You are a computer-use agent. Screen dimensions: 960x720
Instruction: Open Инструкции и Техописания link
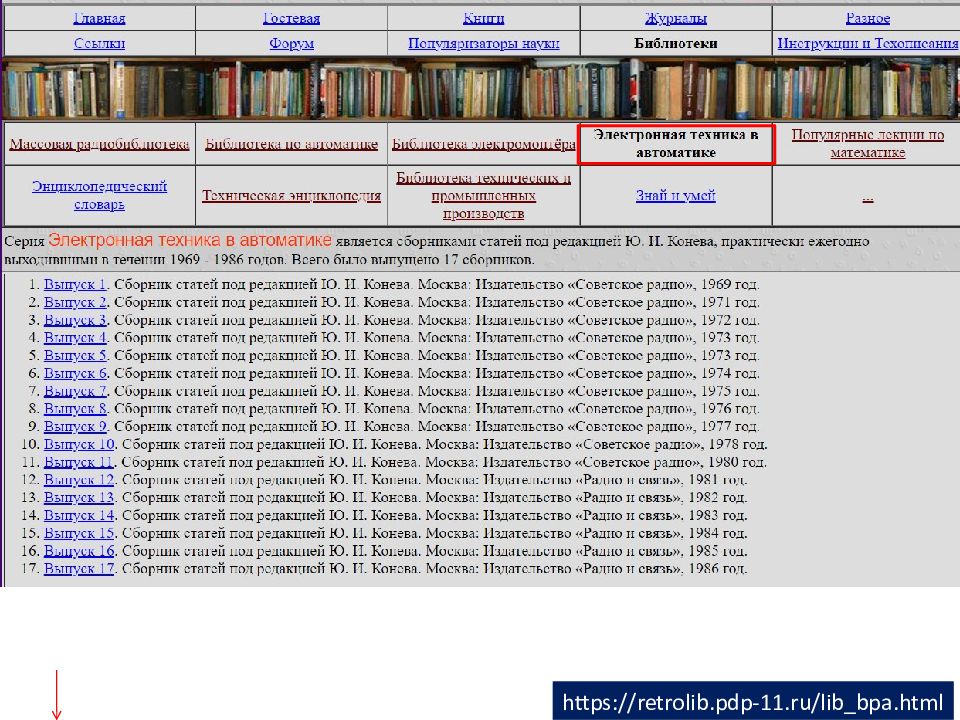[867, 44]
